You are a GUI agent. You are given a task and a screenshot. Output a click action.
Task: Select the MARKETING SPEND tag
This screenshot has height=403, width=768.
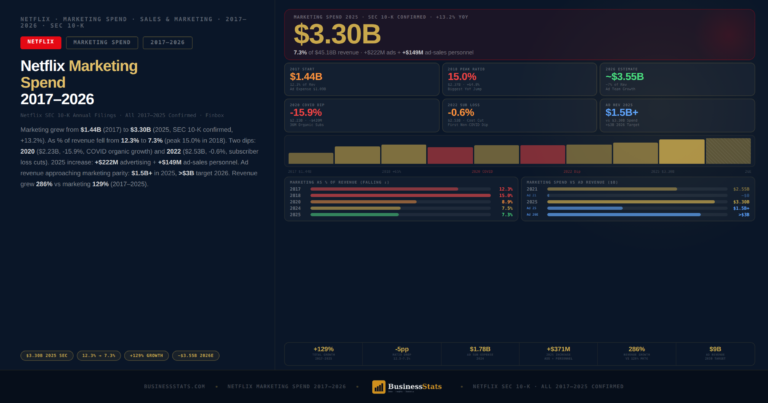pyautogui.click(x=102, y=43)
